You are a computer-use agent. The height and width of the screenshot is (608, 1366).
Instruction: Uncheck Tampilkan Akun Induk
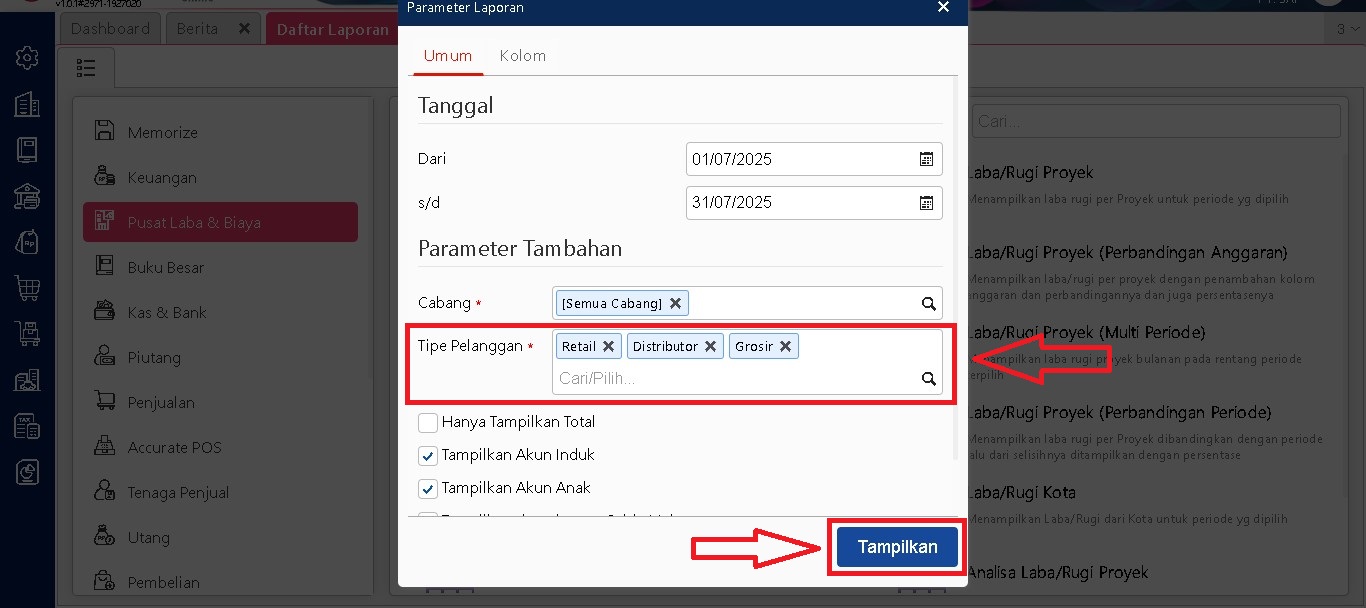click(428, 455)
